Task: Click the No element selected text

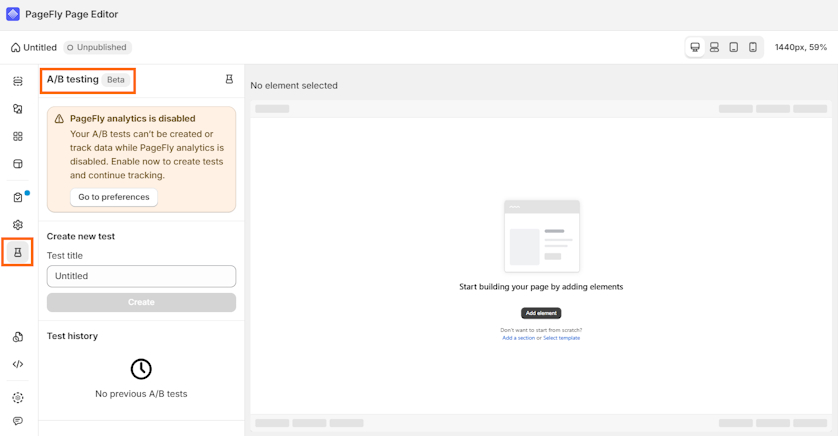Action: click(x=294, y=85)
